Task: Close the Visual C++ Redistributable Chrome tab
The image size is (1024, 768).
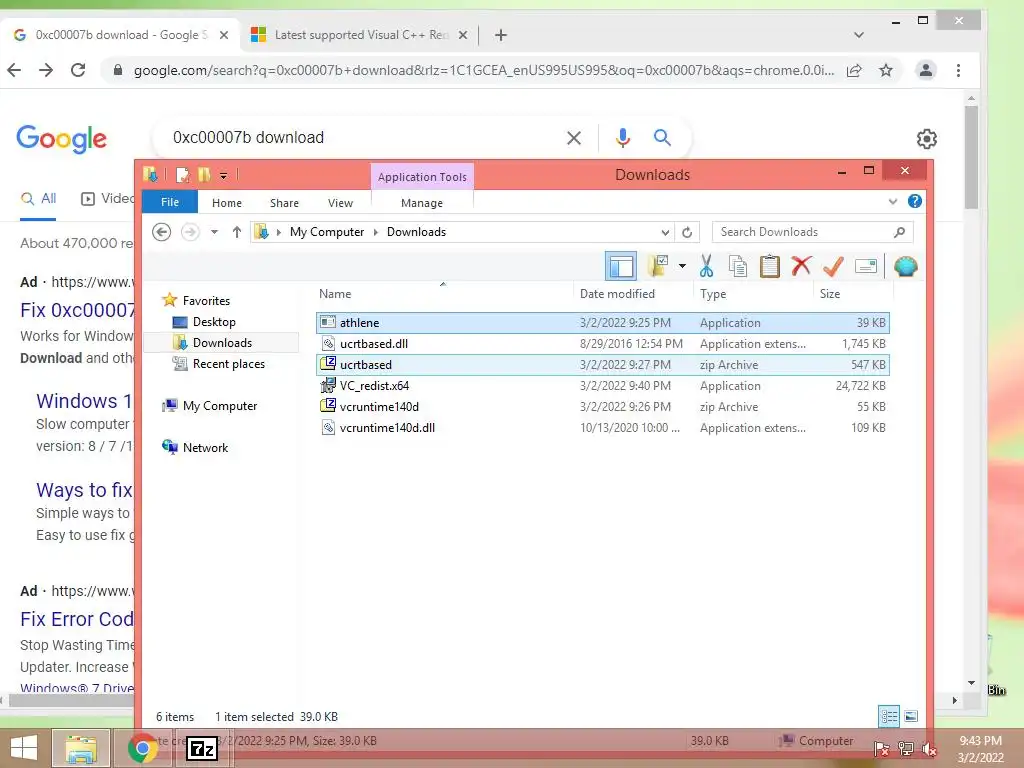Action: pos(462,35)
